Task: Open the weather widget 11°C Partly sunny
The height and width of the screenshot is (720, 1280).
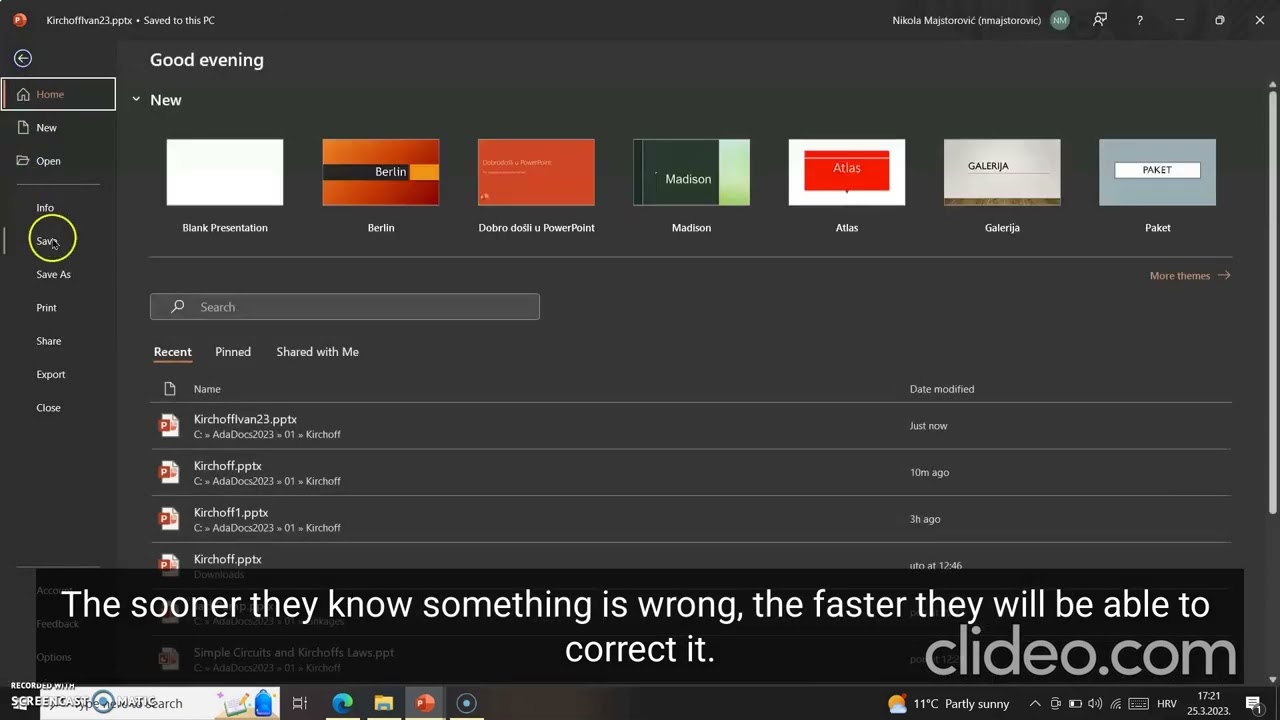Action: point(948,704)
